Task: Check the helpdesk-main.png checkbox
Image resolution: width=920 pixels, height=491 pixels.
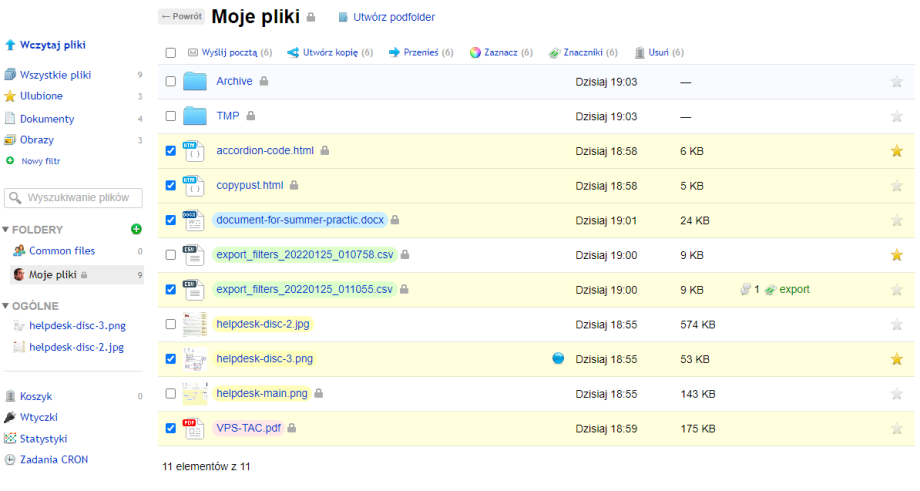Action: click(x=170, y=394)
